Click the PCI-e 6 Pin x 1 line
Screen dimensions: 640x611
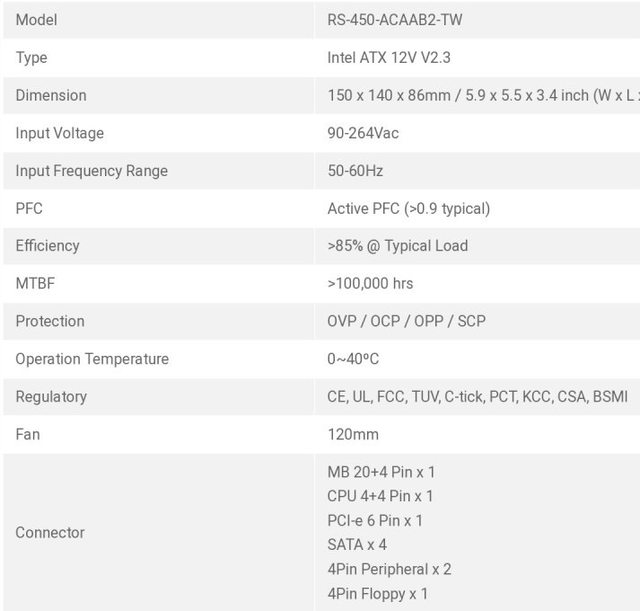375,521
